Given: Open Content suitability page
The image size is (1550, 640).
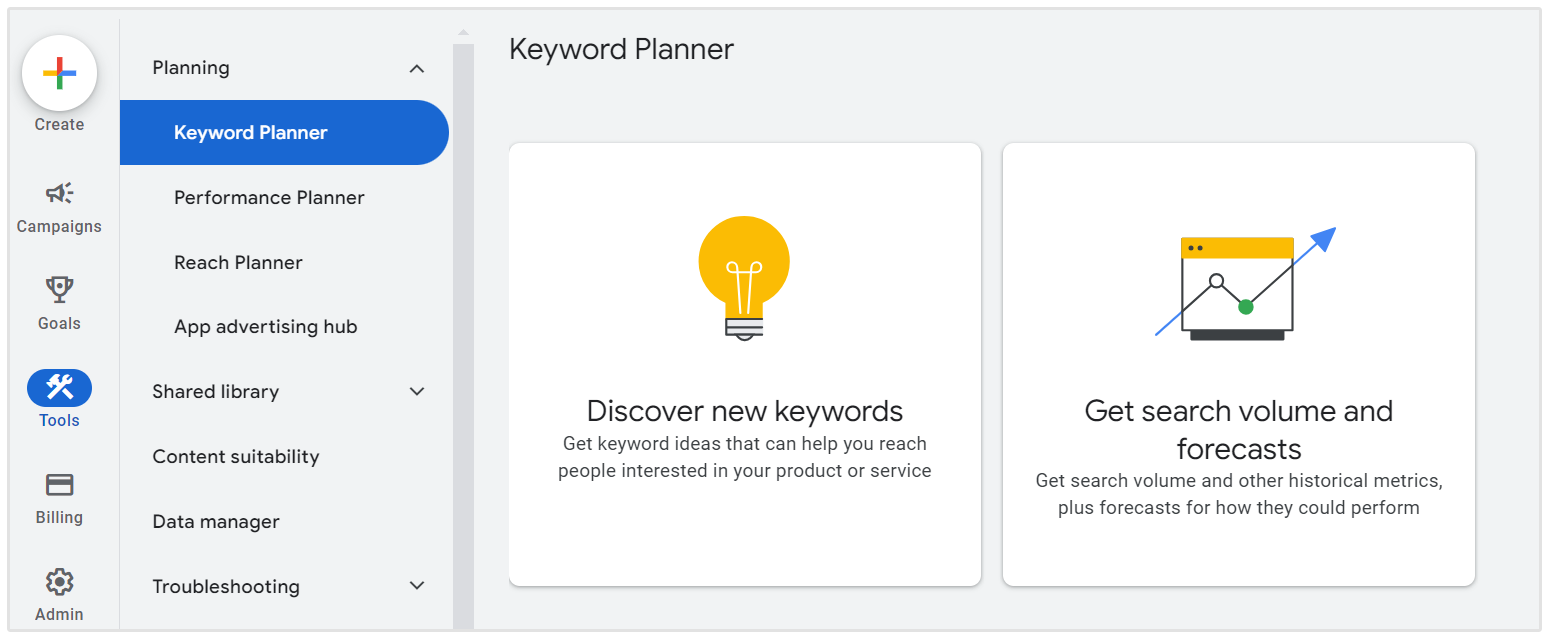Looking at the screenshot, I should pos(236,457).
